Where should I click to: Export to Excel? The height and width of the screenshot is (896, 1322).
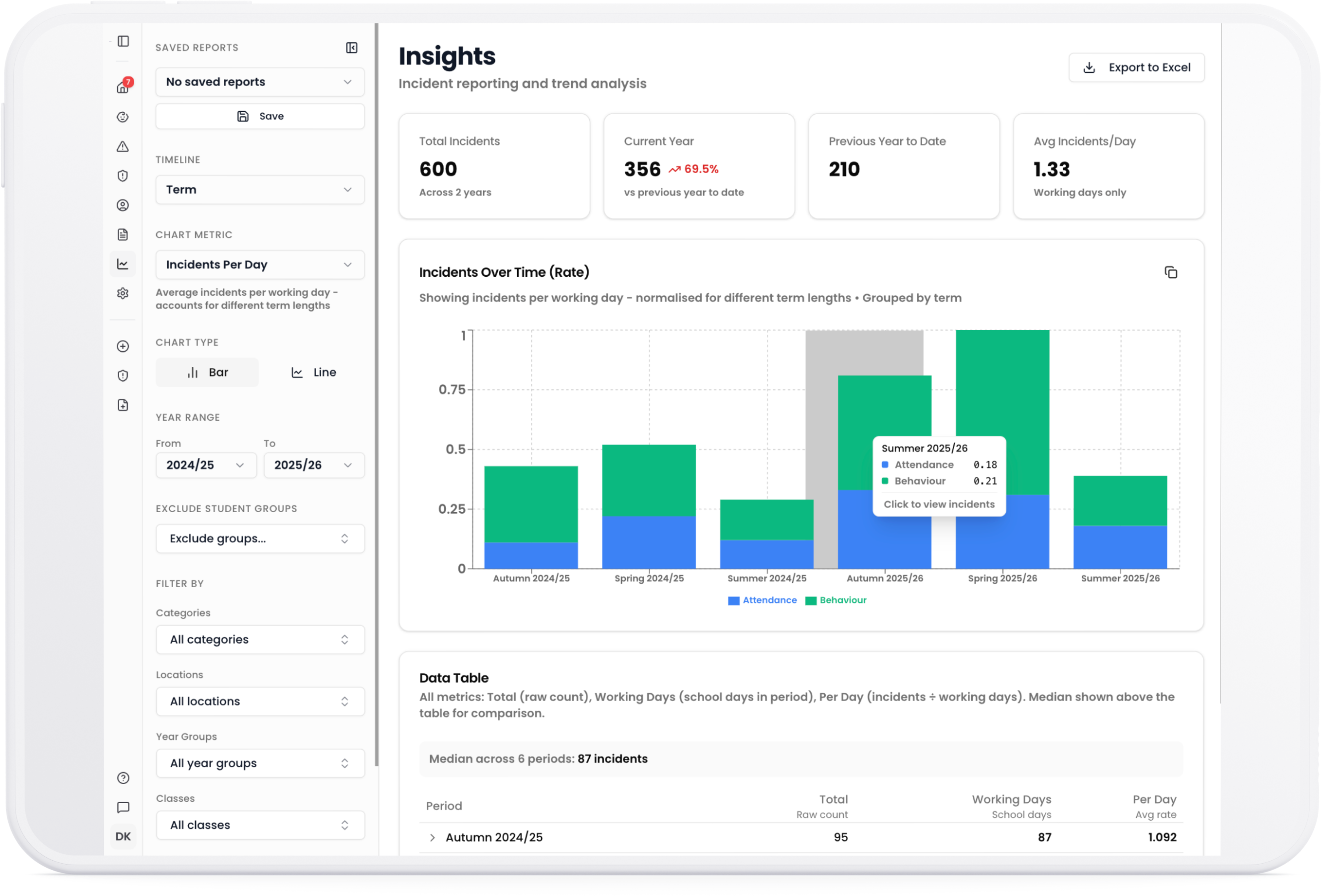pyautogui.click(x=1137, y=68)
